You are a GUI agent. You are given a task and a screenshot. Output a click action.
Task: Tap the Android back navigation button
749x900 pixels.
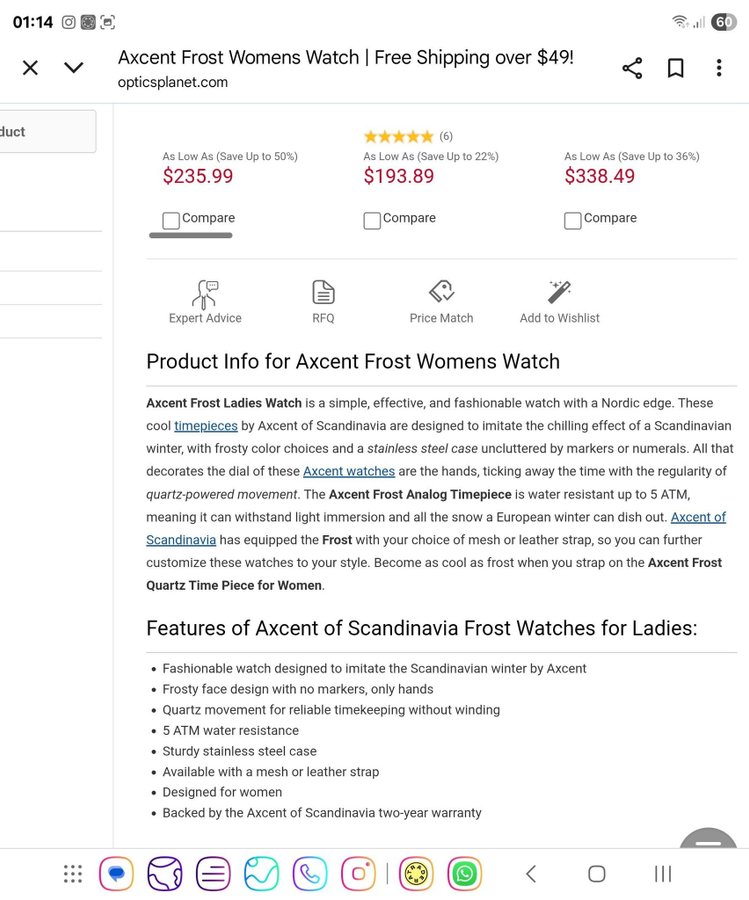point(531,874)
